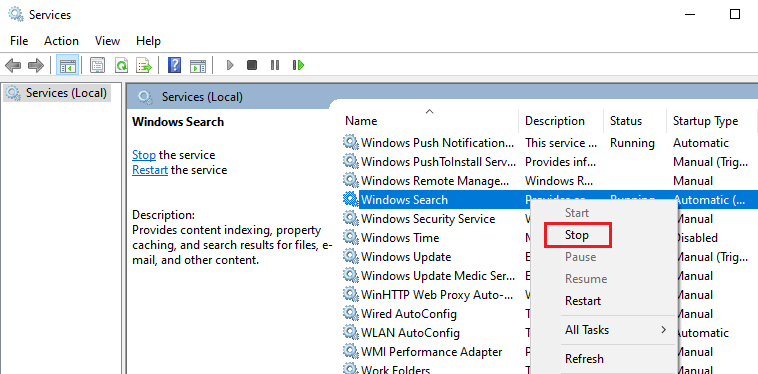Click the gear icon beside Windows Update Medic

coord(350,276)
